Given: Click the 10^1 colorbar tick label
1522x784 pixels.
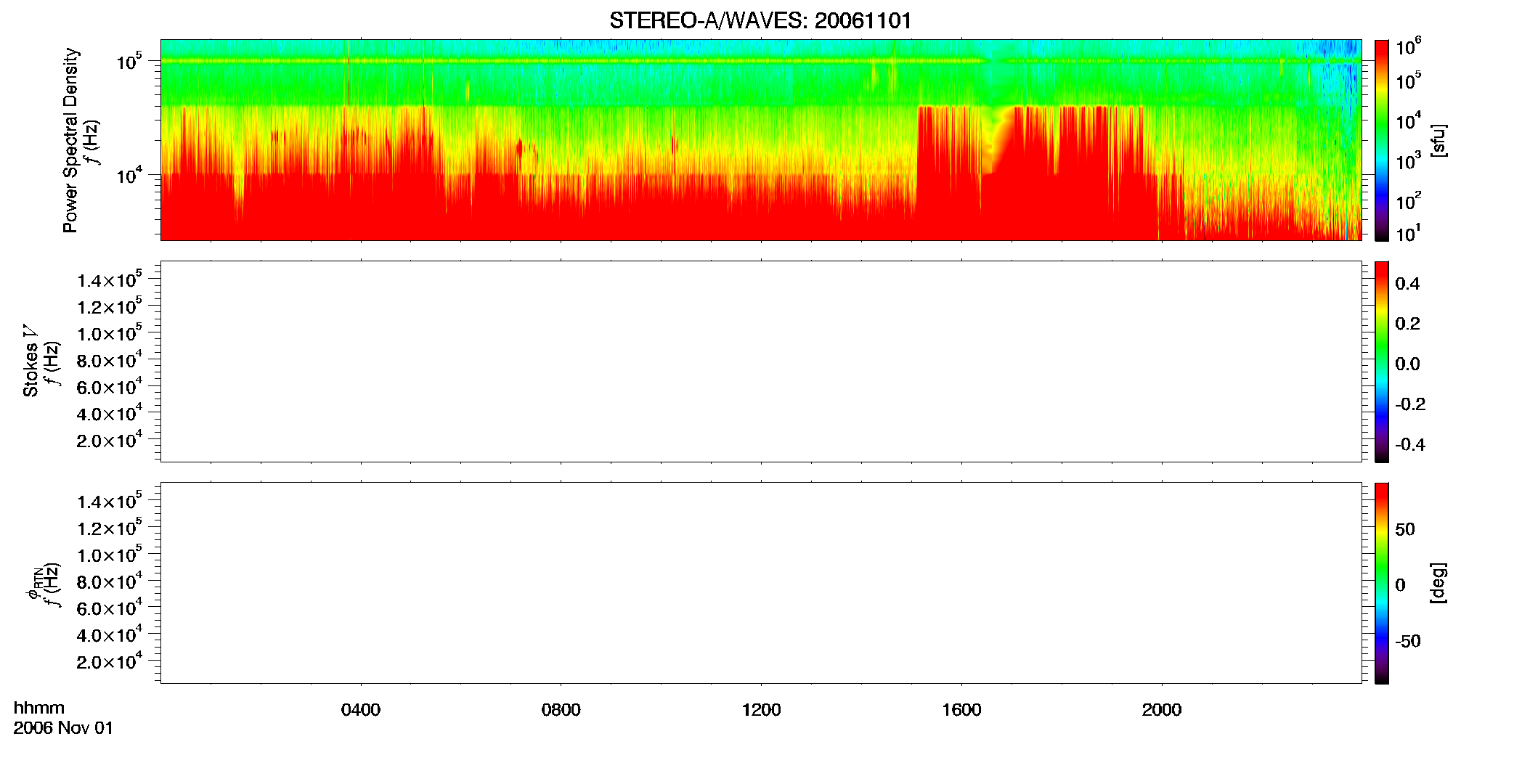Looking at the screenshot, I should tap(1408, 233).
